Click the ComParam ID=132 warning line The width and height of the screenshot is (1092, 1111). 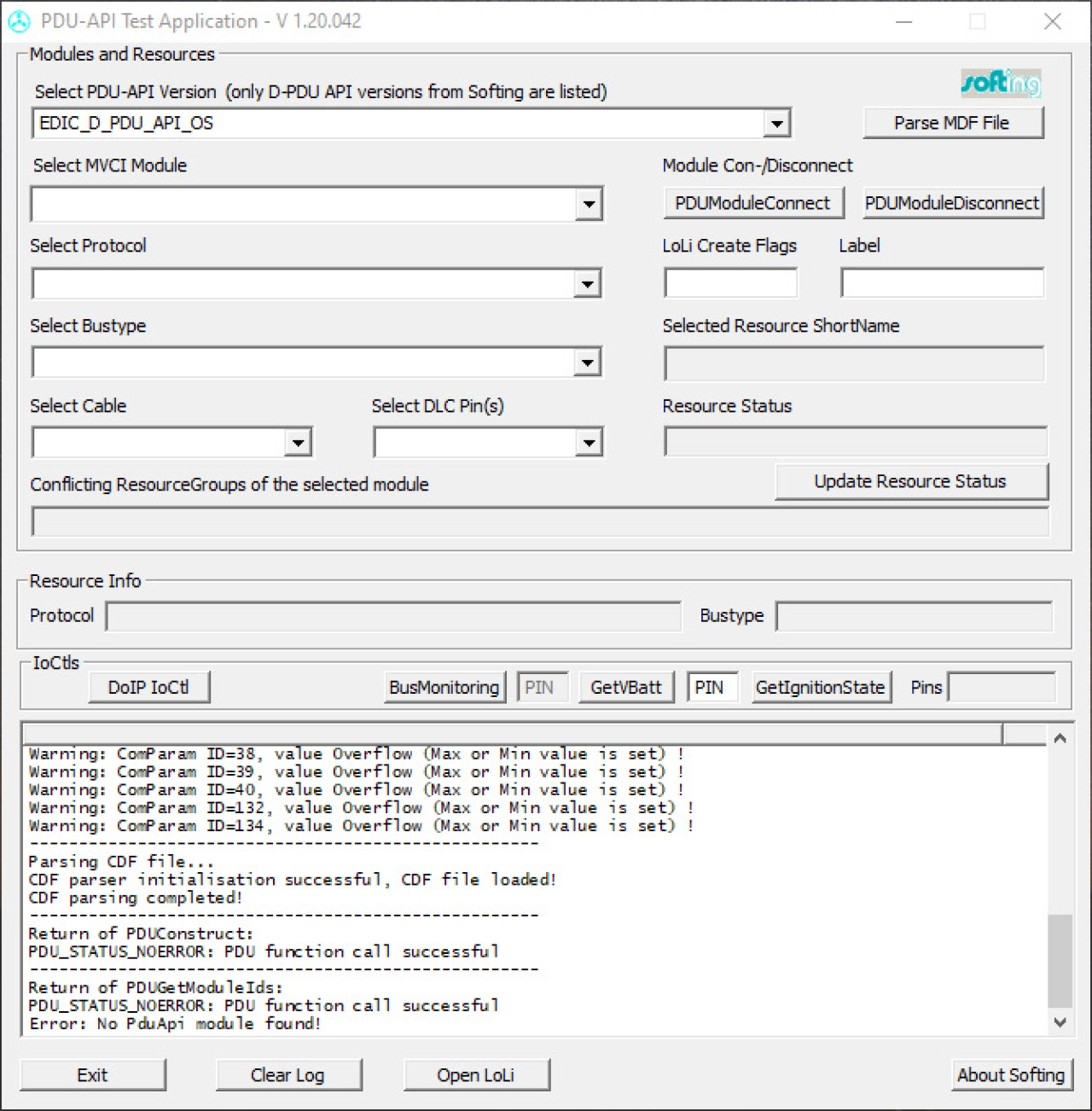click(x=361, y=807)
